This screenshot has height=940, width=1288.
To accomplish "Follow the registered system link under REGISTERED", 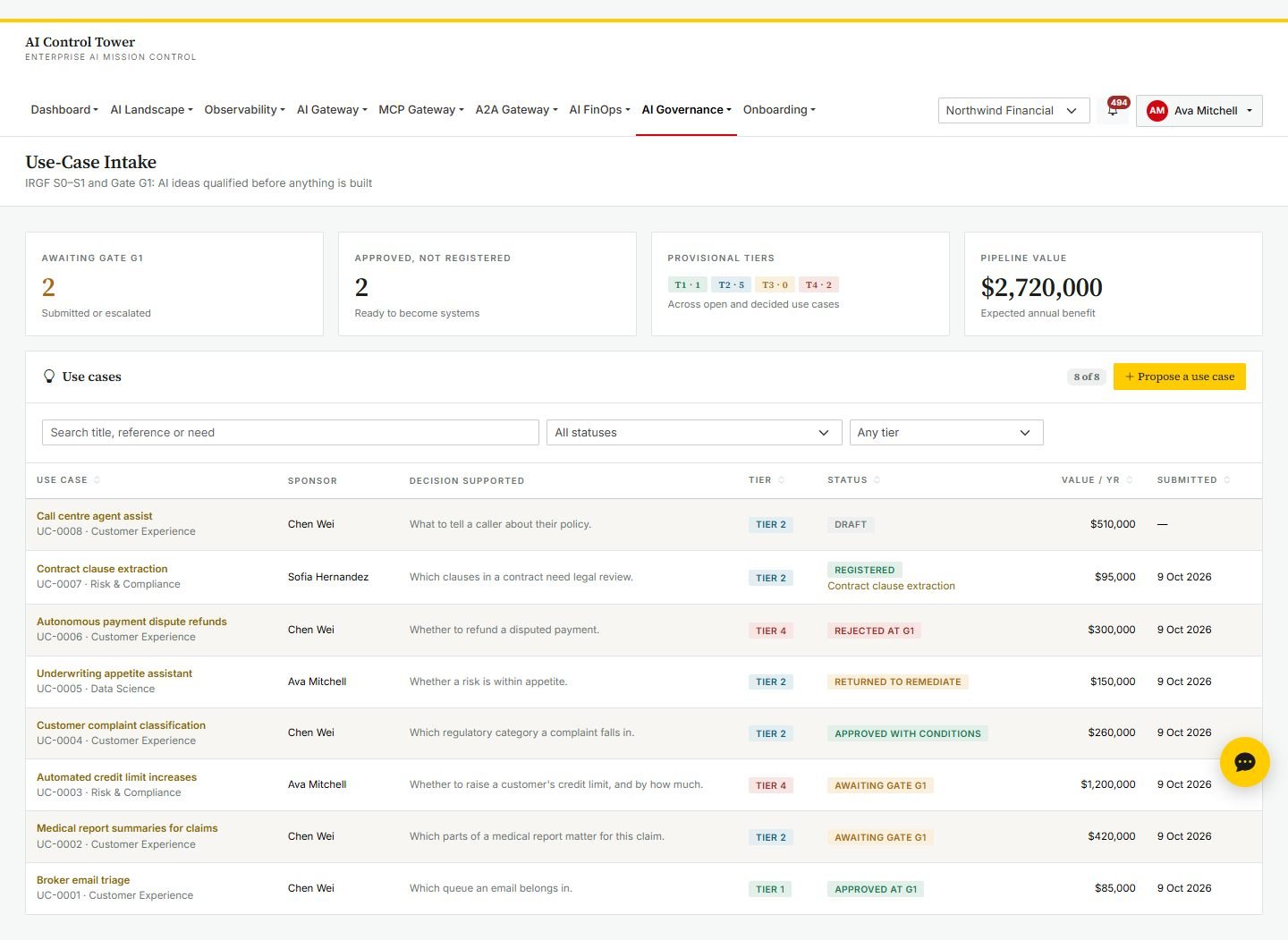I will 891,586.
